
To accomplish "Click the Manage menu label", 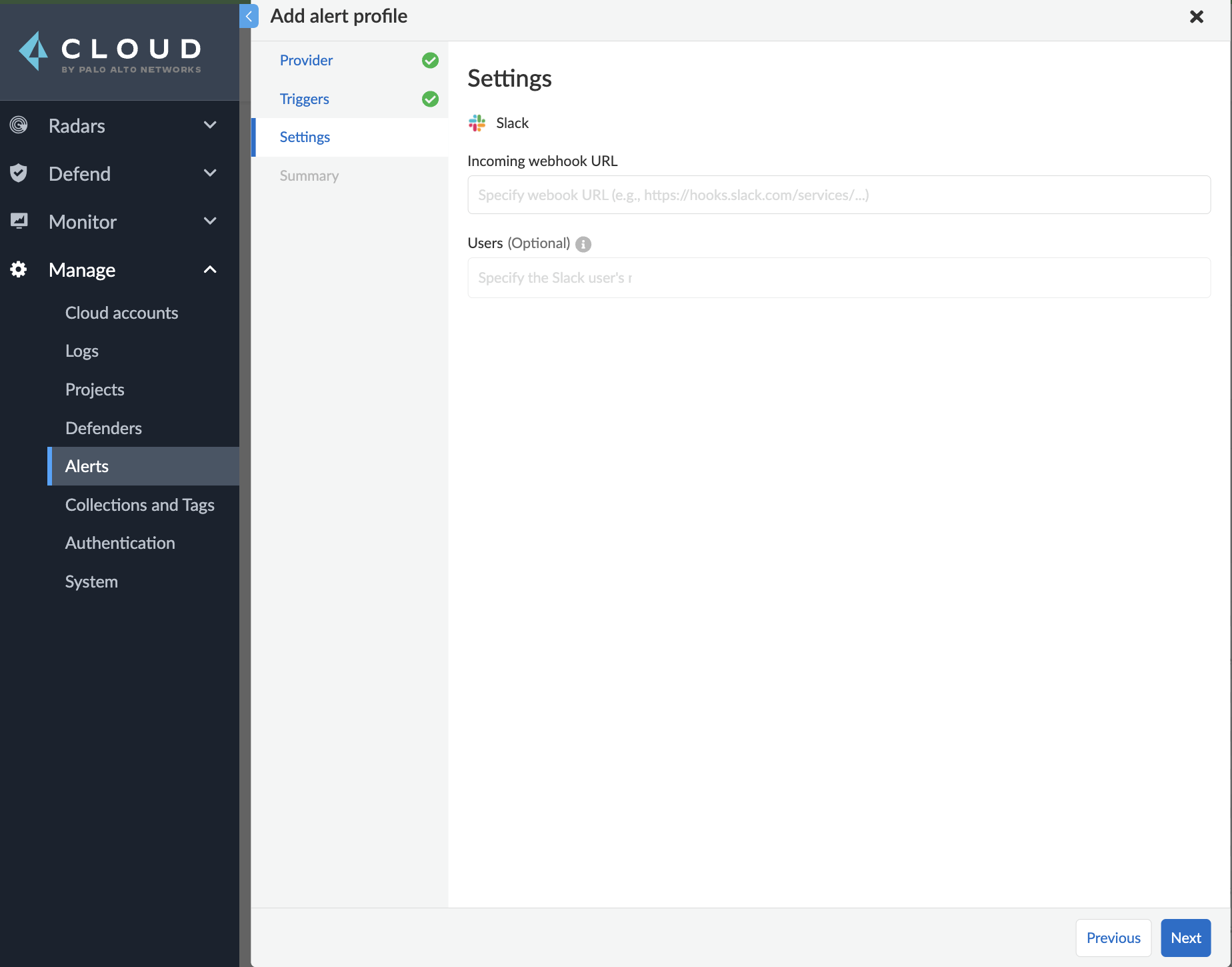I will (82, 269).
